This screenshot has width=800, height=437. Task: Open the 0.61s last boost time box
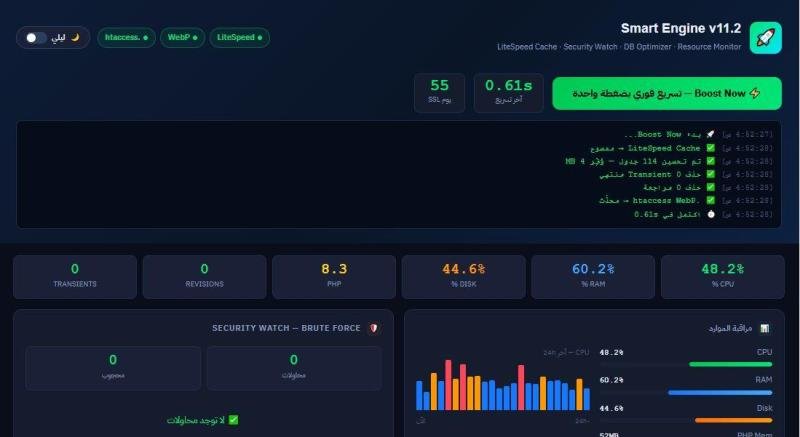(x=509, y=91)
